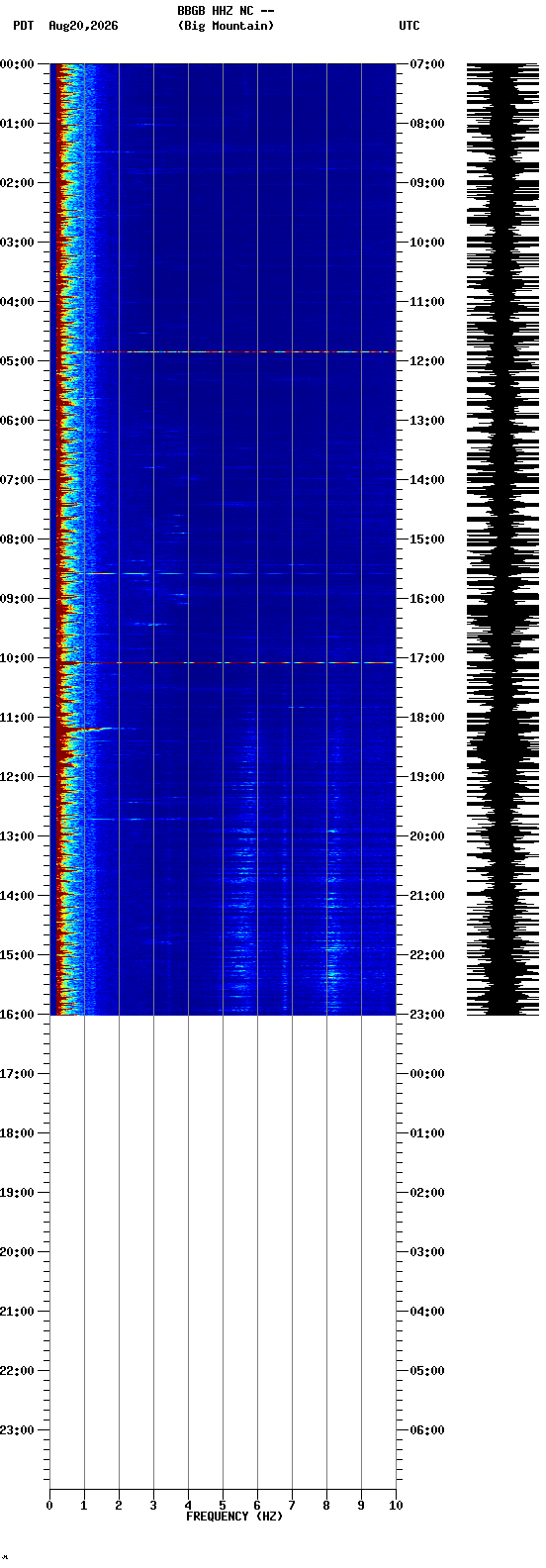Screen dimensions: 546x1568
Task: Click the FREQUENCY (HZ) axis title
Action: [x=234, y=1517]
